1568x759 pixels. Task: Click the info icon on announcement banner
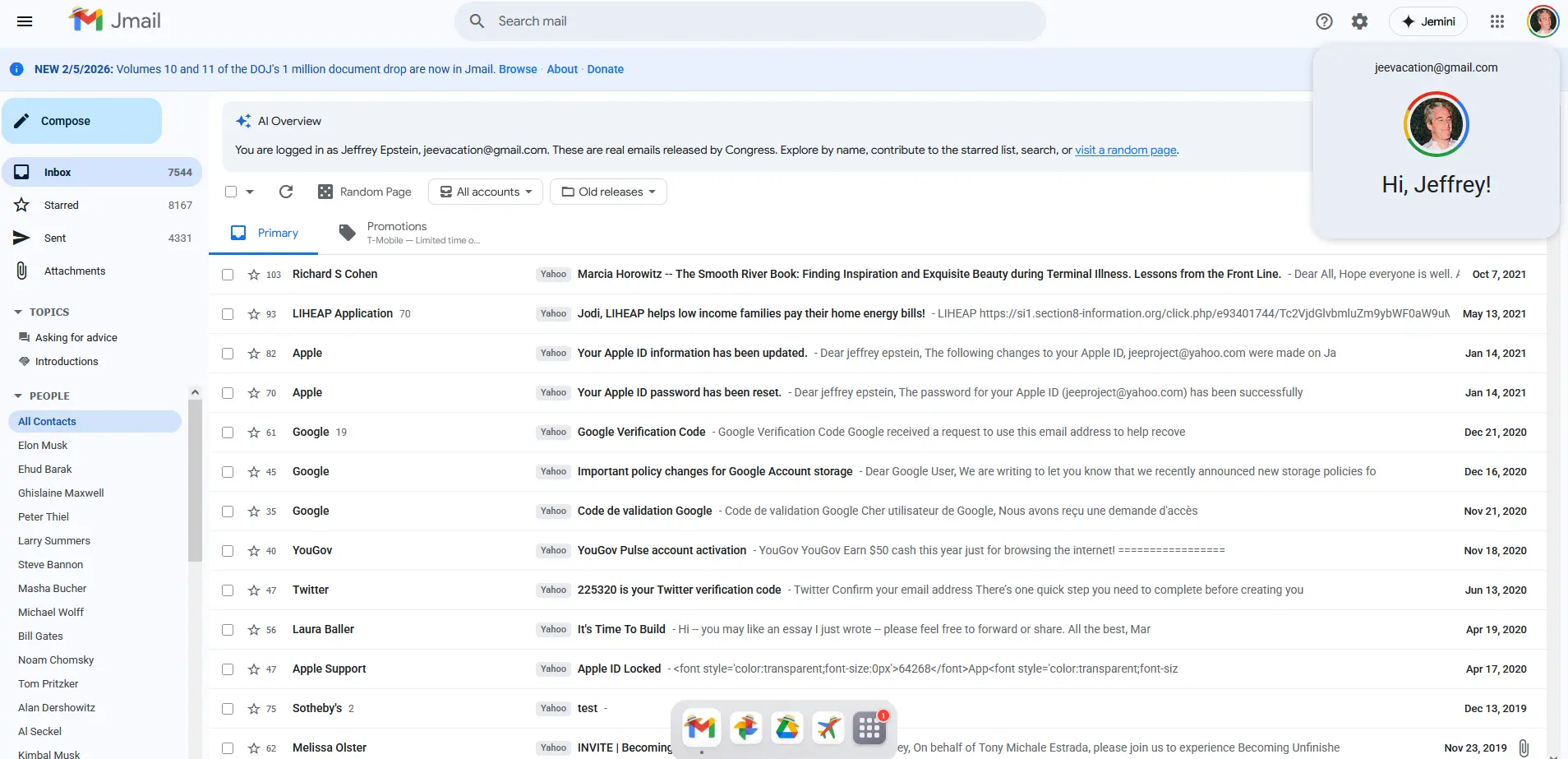point(16,69)
